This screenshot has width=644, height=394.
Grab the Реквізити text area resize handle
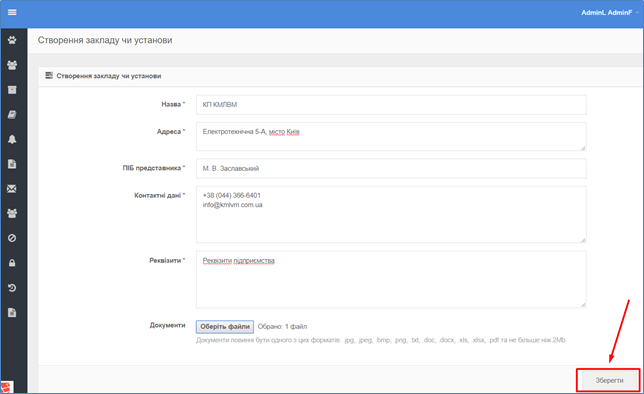(583, 305)
